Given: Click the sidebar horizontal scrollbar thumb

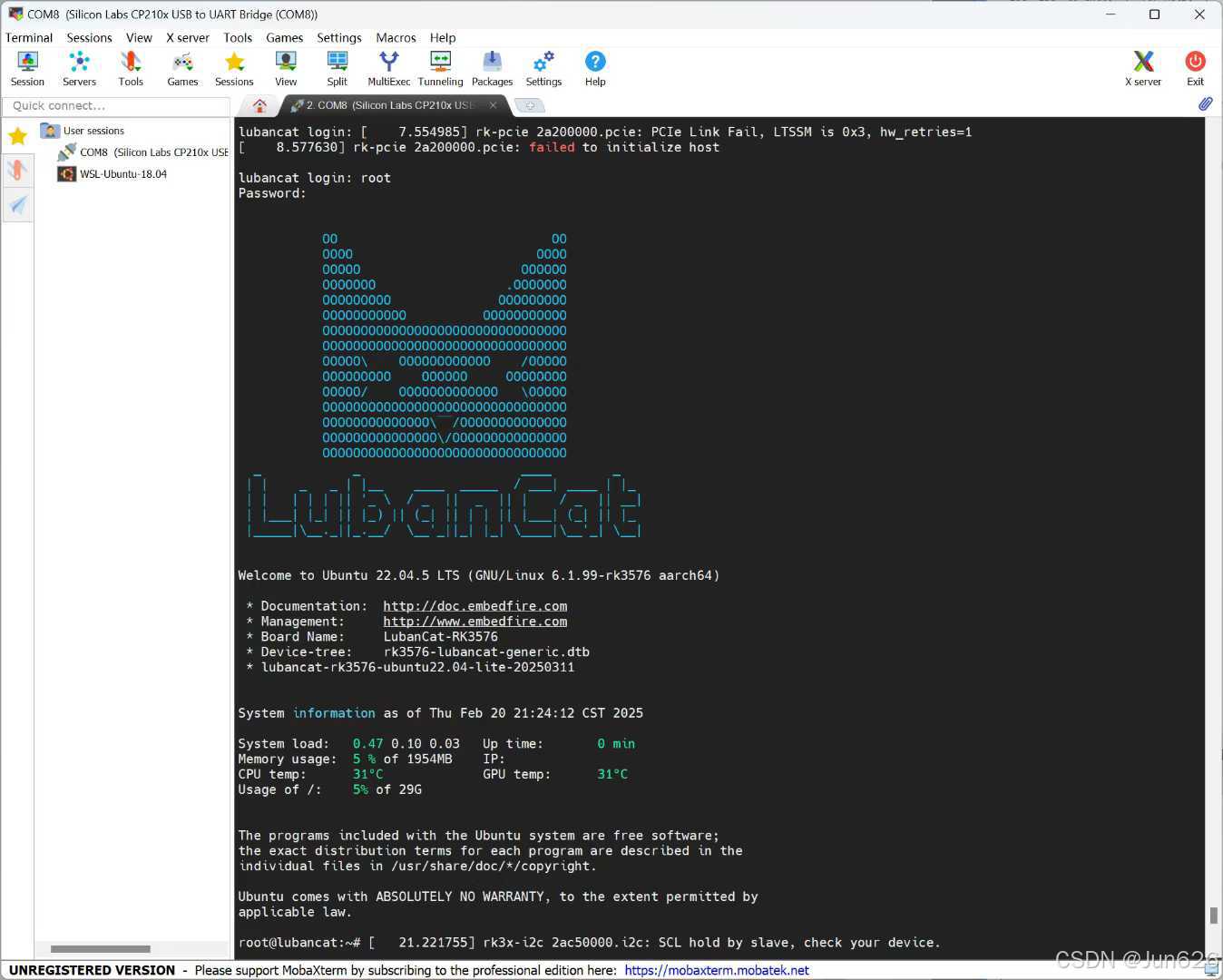Looking at the screenshot, I should (x=101, y=949).
